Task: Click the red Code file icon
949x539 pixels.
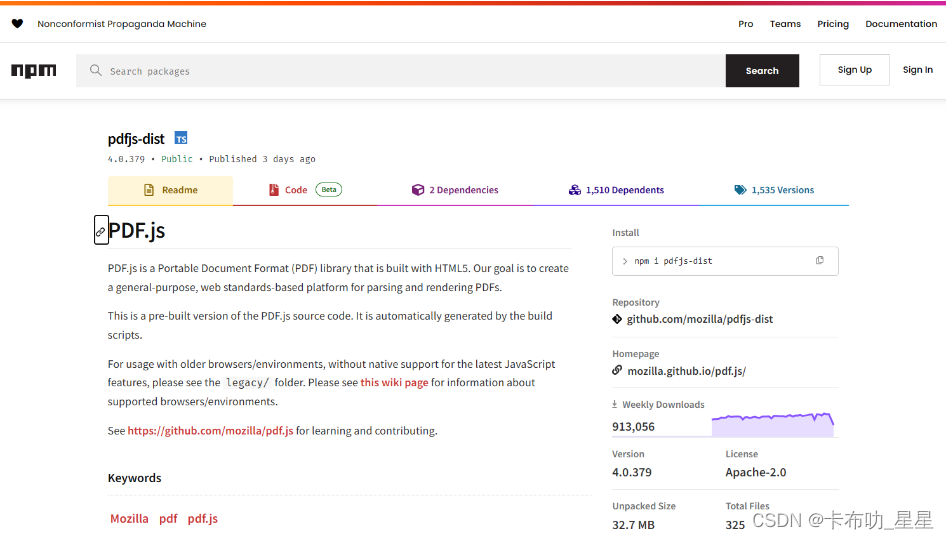Action: tap(274, 190)
